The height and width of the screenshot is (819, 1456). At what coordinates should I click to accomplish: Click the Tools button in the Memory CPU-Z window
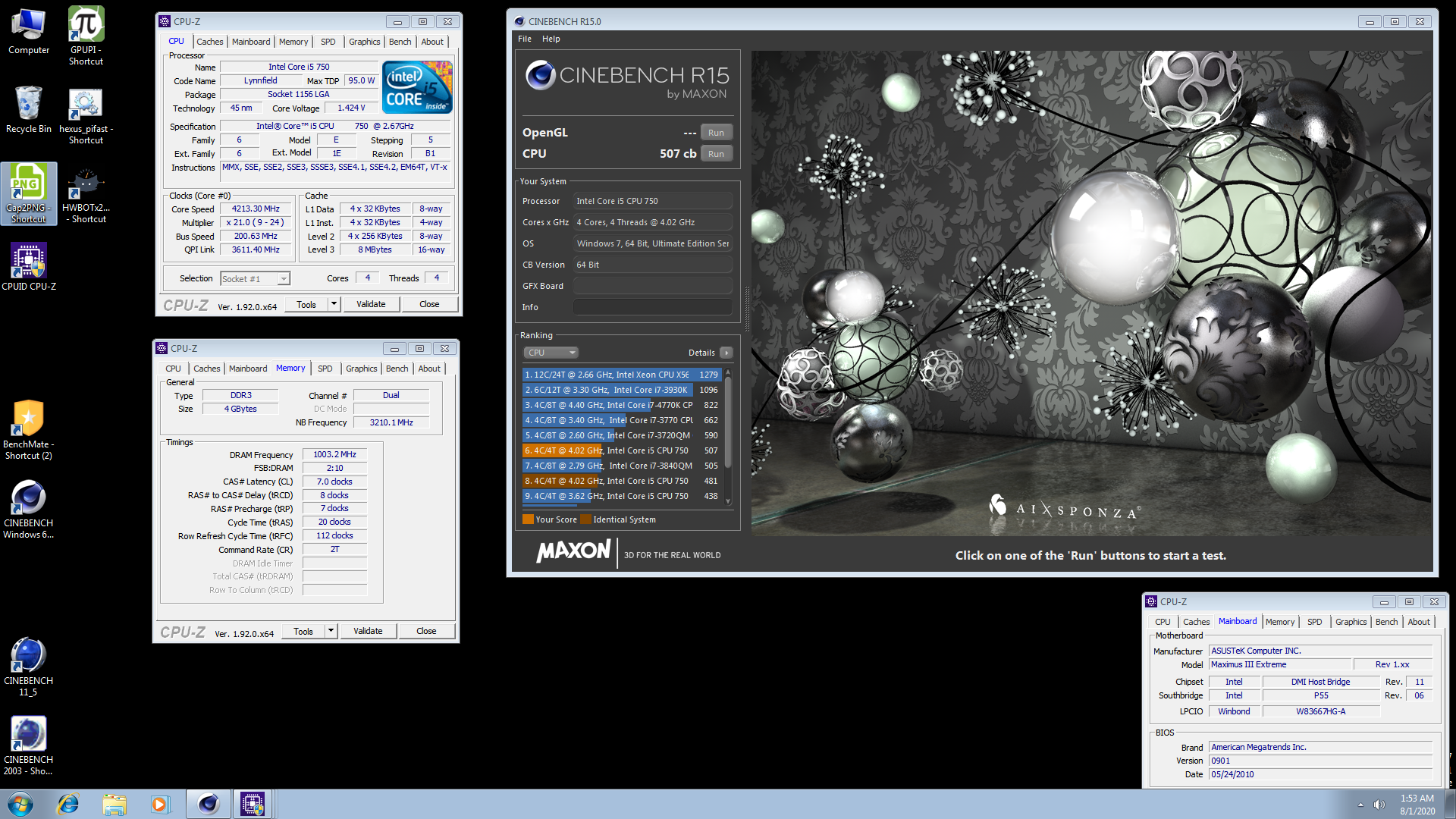[303, 631]
